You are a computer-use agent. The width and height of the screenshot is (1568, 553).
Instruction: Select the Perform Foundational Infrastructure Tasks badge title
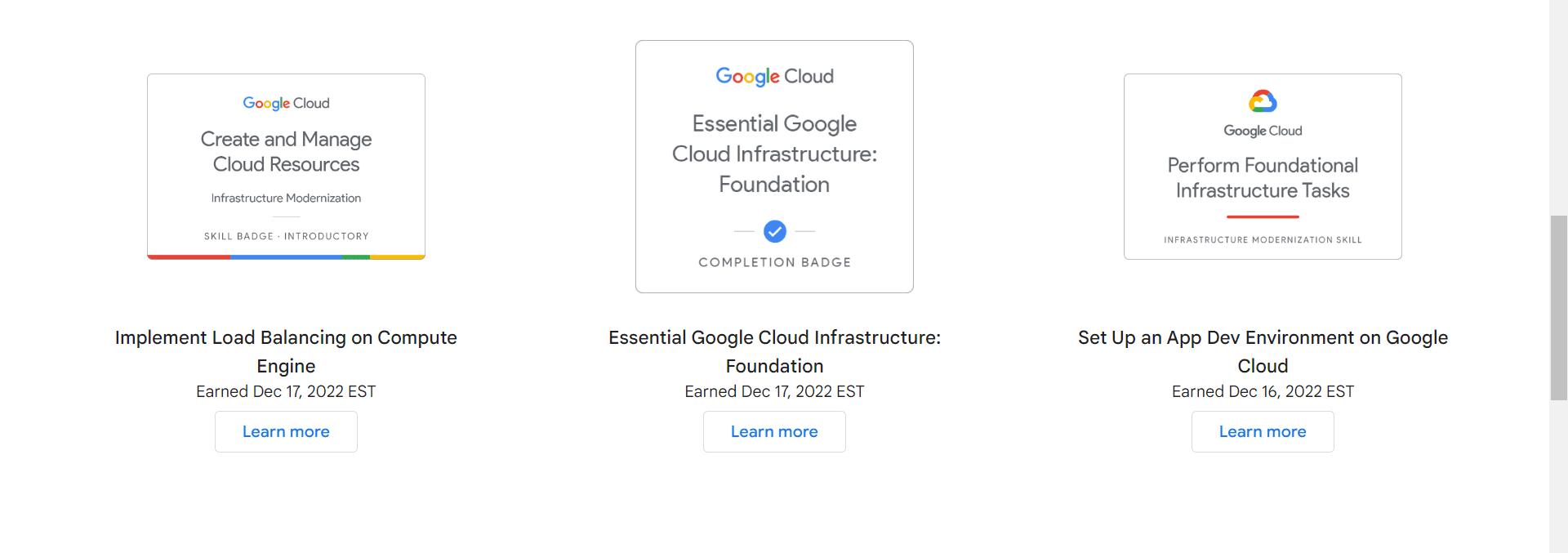coord(1263,178)
